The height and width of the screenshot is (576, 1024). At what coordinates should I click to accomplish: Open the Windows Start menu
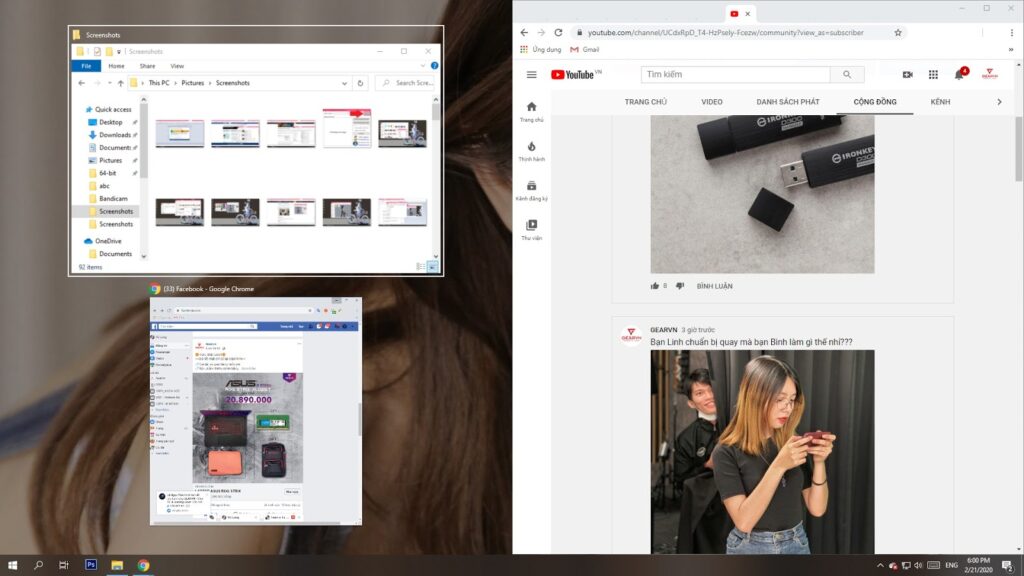coord(12,565)
